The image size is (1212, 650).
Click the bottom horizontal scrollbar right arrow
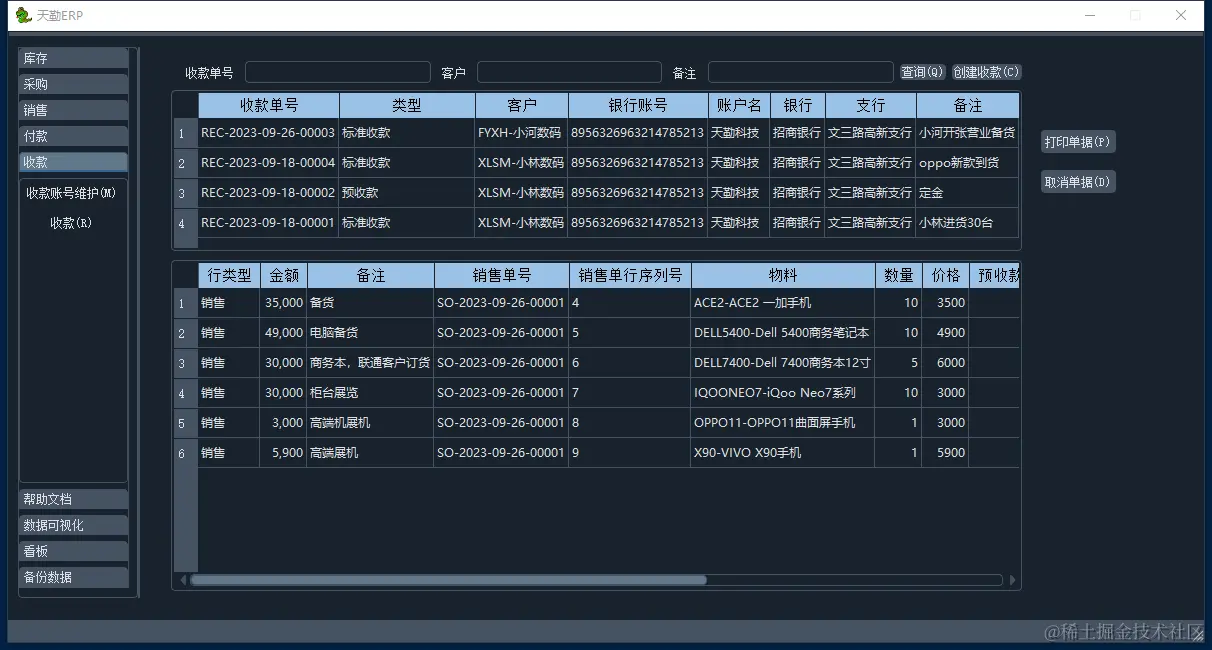pyautogui.click(x=1012, y=580)
